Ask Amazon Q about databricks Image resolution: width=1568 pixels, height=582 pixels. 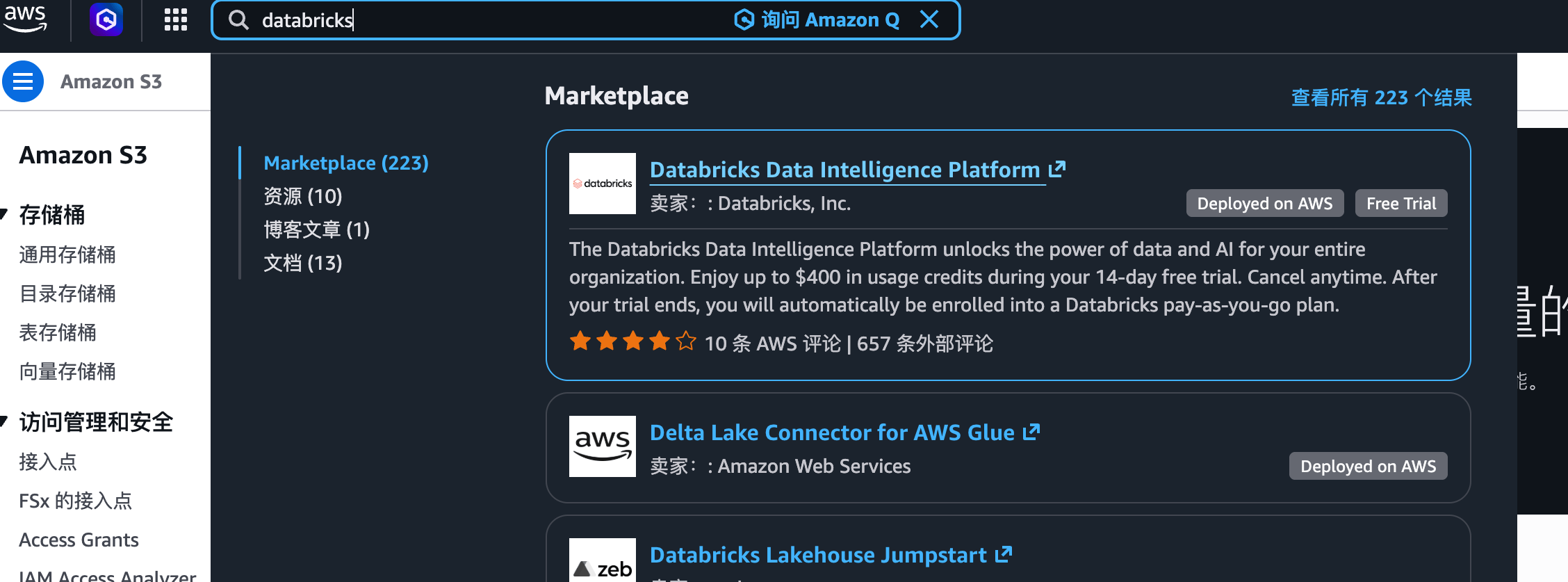[817, 19]
